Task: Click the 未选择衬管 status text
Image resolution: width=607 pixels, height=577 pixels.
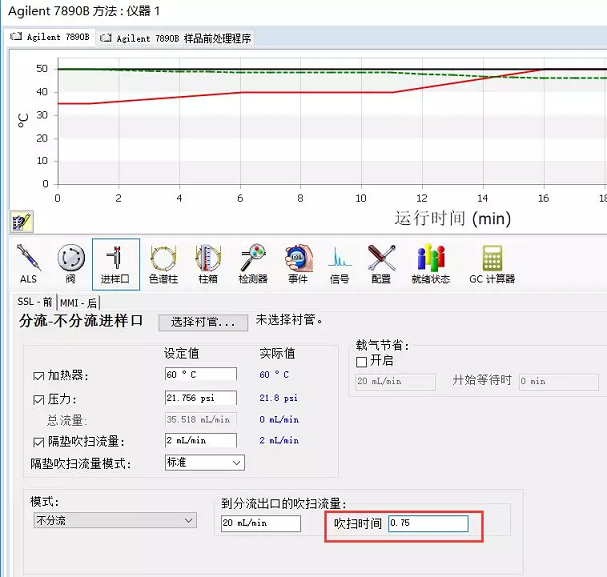Action: pyautogui.click(x=289, y=320)
